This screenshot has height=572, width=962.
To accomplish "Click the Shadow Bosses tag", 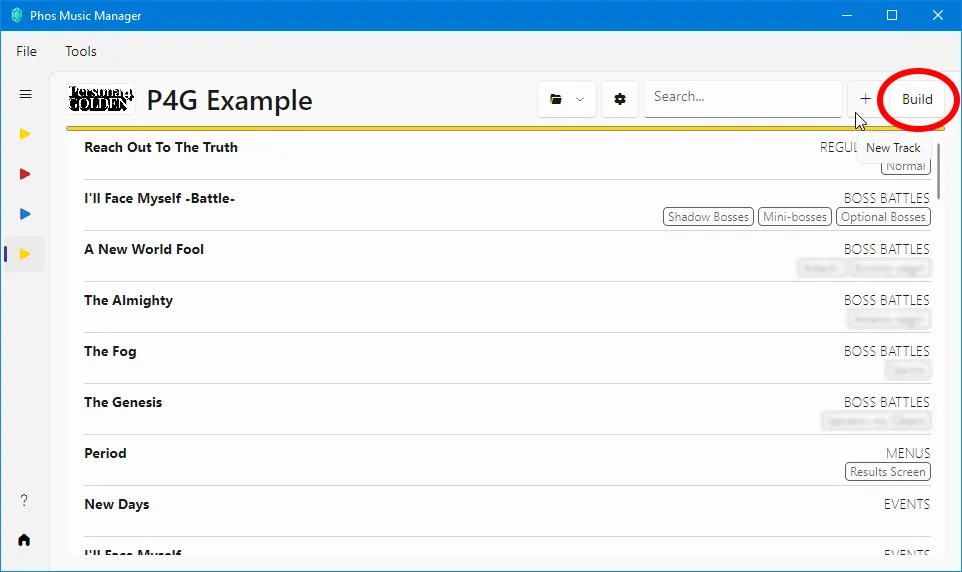I will pos(708,217).
